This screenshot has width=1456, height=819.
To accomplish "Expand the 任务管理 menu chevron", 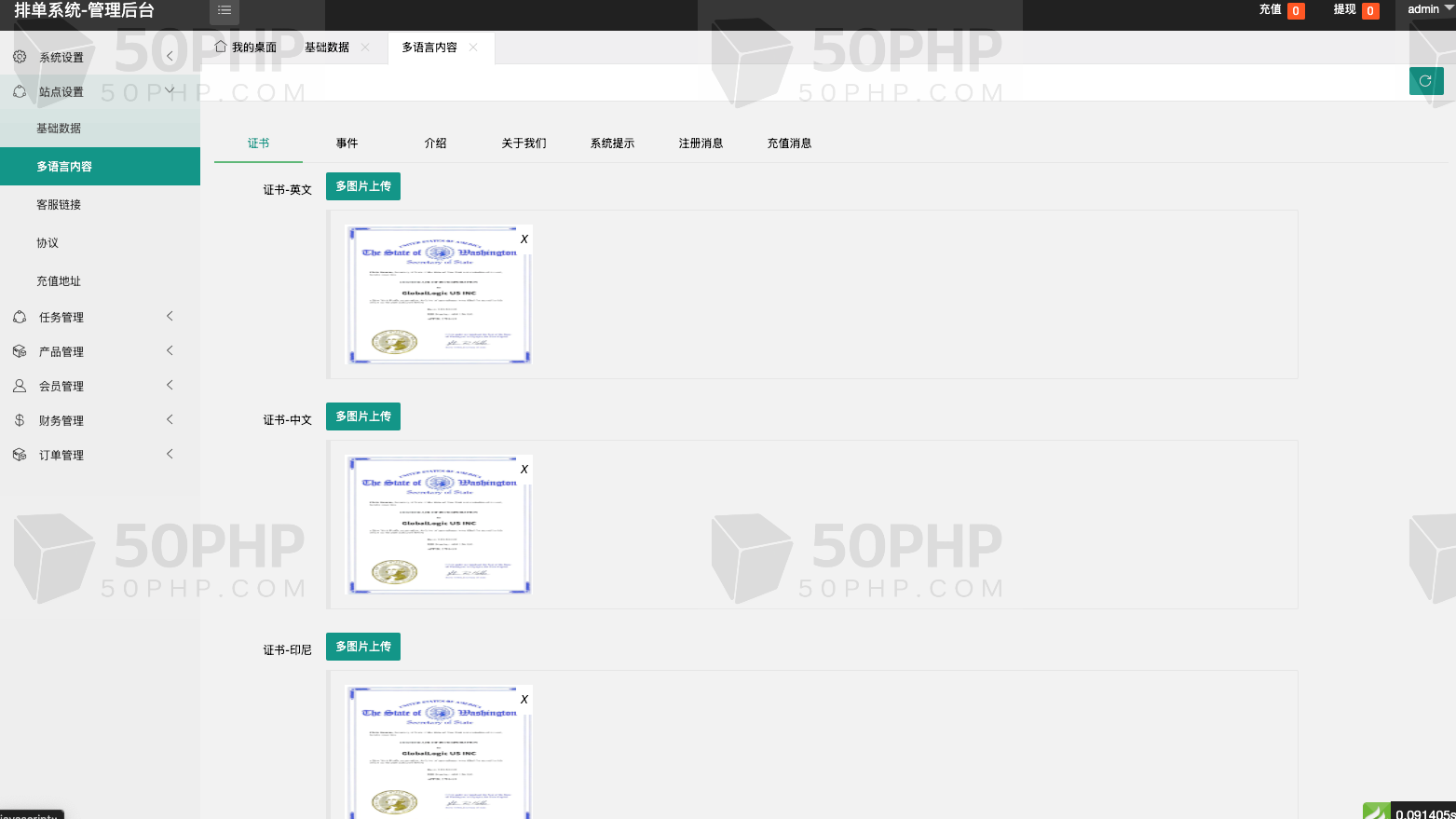I will point(170,317).
